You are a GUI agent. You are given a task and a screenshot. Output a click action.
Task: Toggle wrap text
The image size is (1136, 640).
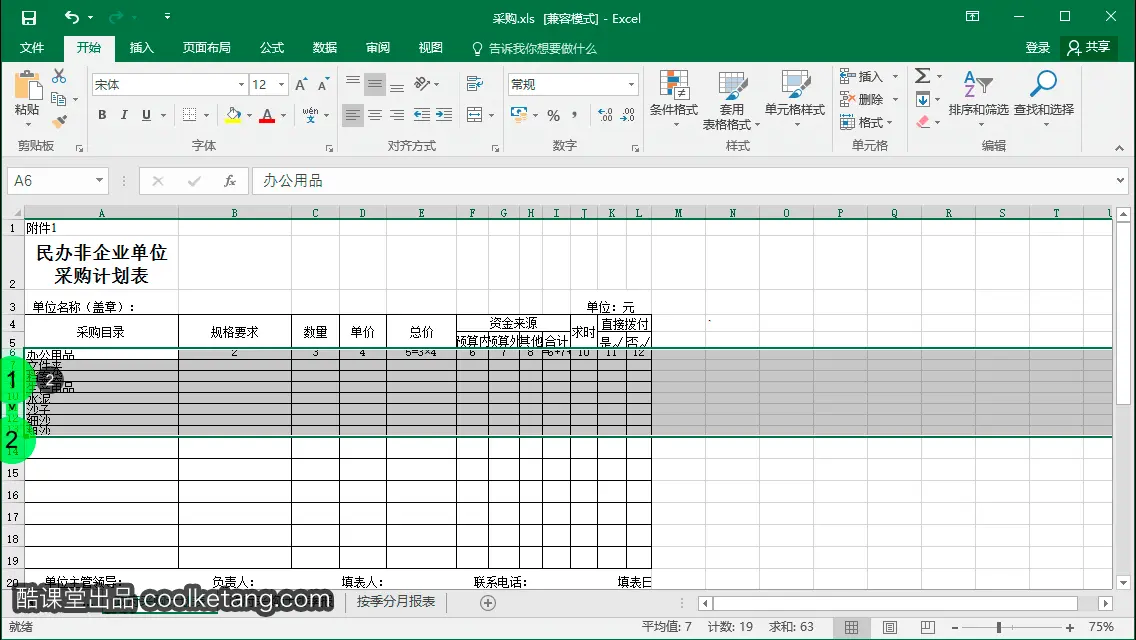tap(475, 84)
